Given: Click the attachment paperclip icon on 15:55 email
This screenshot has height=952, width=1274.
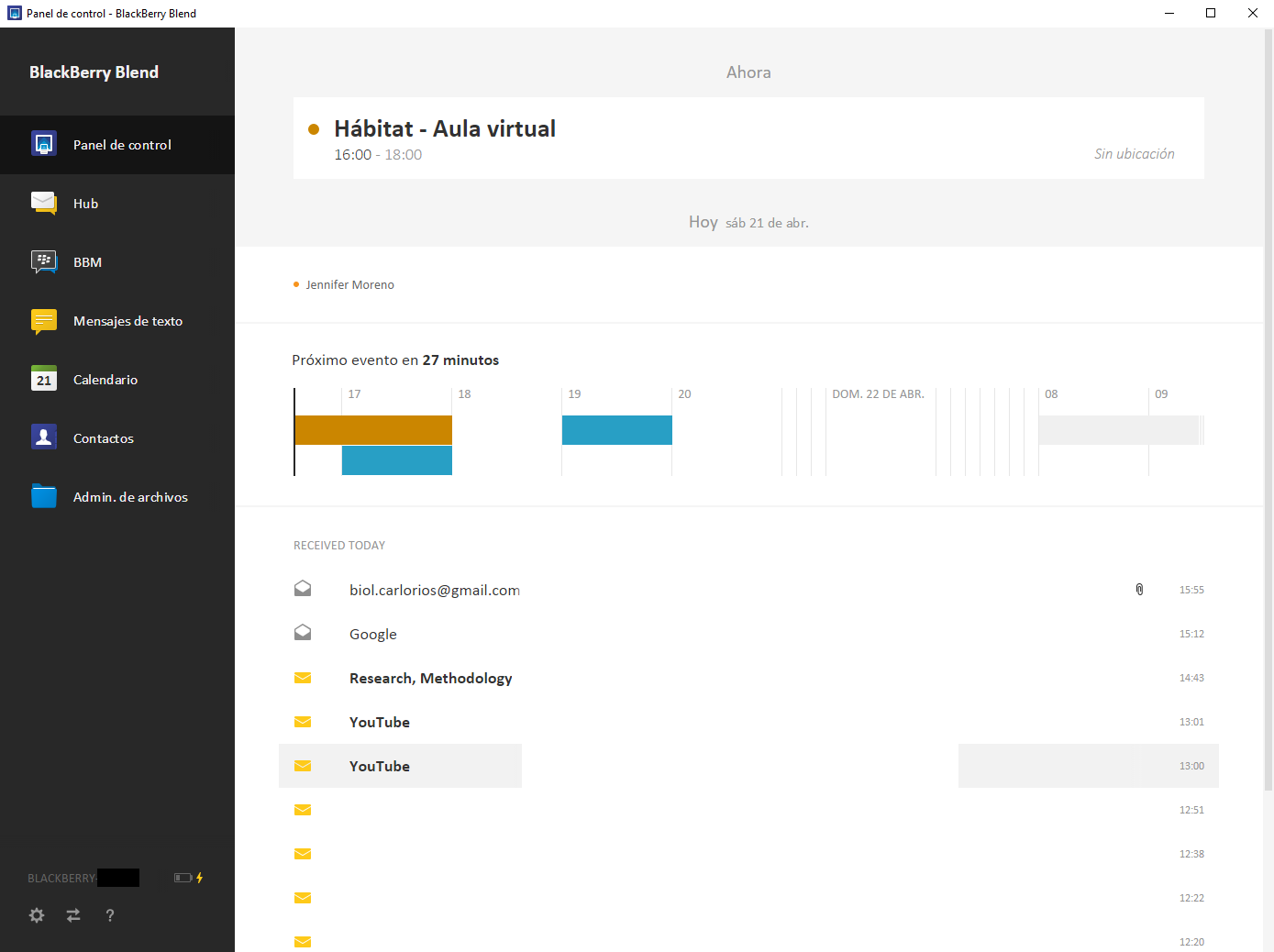Looking at the screenshot, I should (1139, 590).
